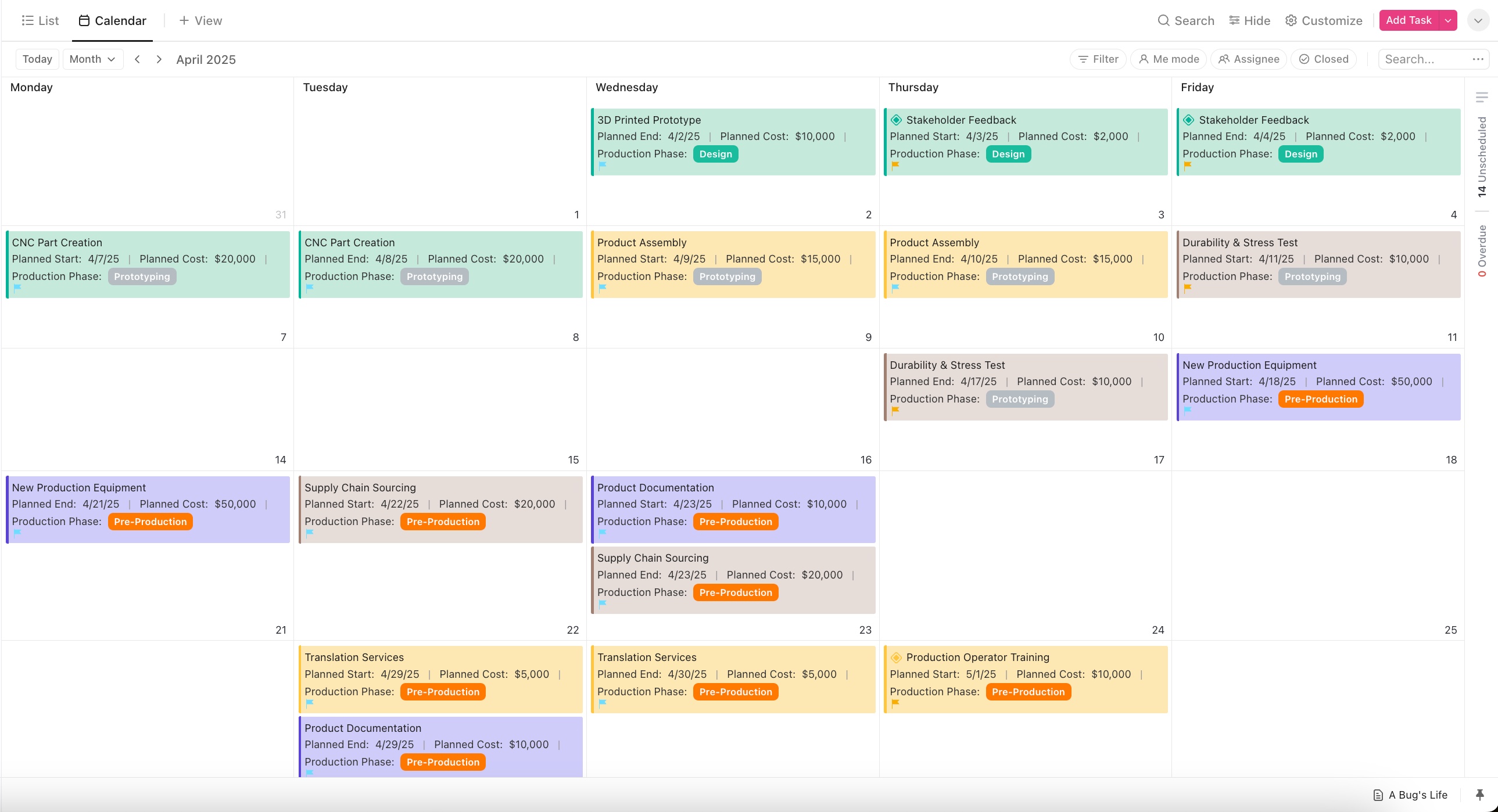Click the Friday column header
This screenshot has height=812, width=1498.
click(x=1198, y=87)
